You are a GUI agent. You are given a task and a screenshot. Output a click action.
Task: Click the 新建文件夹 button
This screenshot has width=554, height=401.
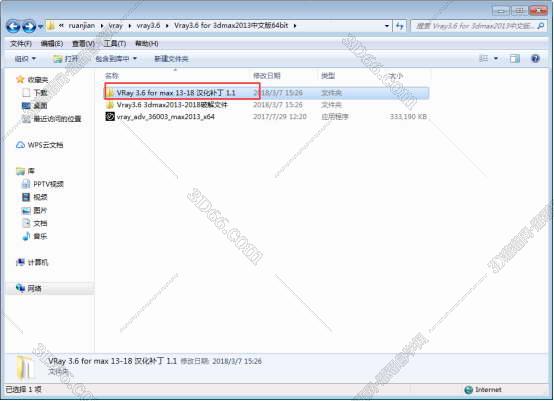(171, 59)
